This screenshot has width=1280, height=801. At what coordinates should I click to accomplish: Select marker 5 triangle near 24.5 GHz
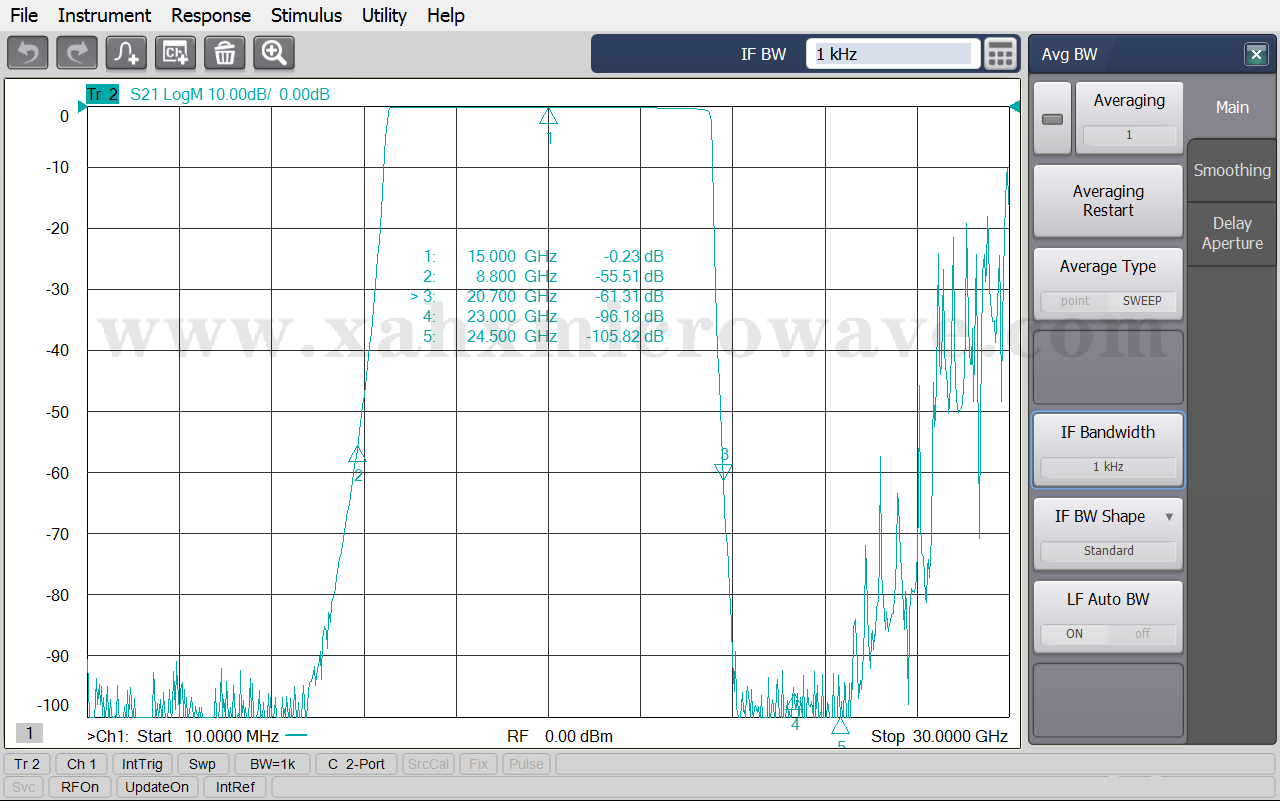click(840, 726)
